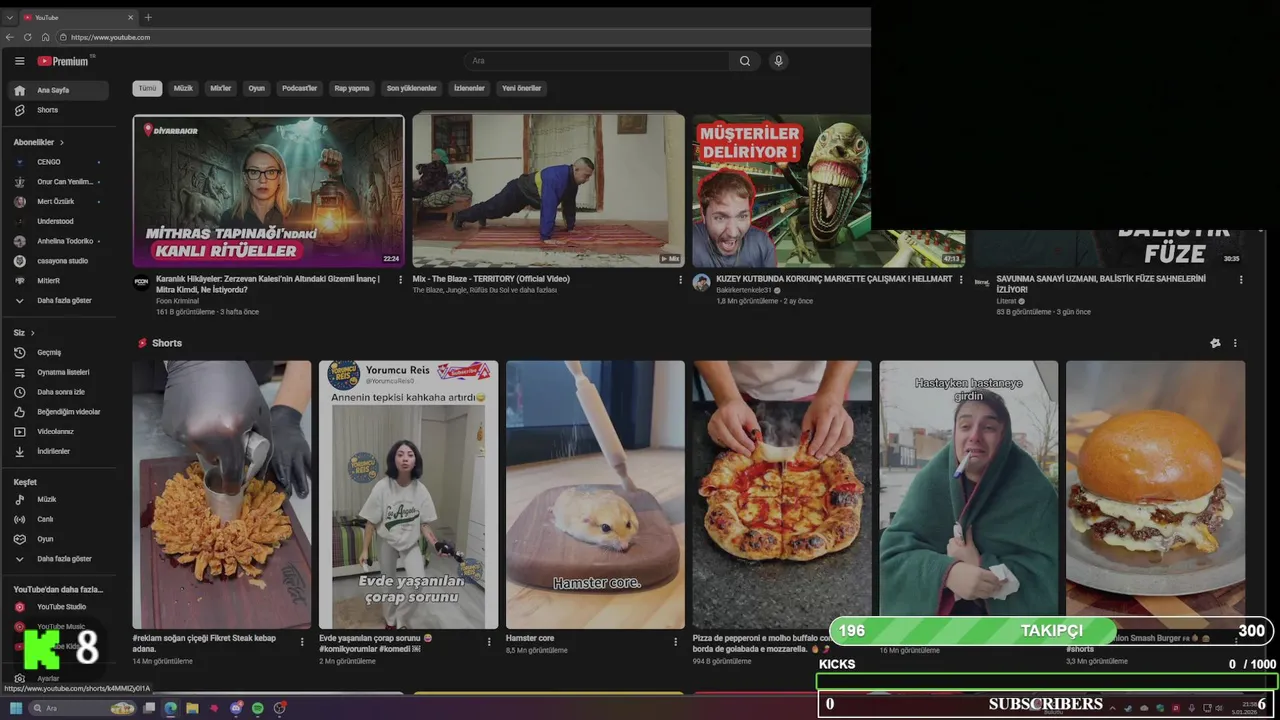Expand the Abonelikler section chevron
Image resolution: width=1280 pixels, height=720 pixels.
[62, 143]
